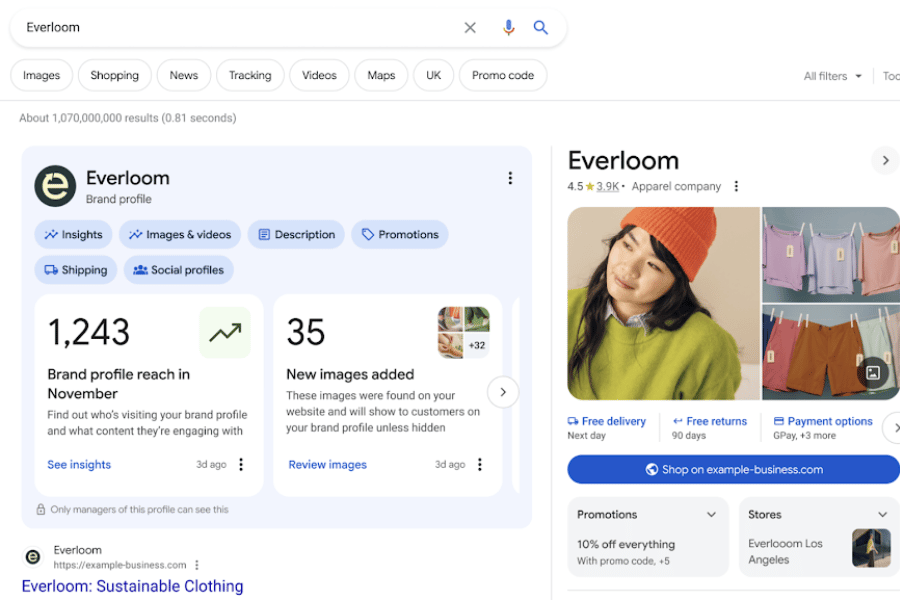The image size is (900, 600).
Task: Open the Description chip
Action: pyautogui.click(x=296, y=234)
